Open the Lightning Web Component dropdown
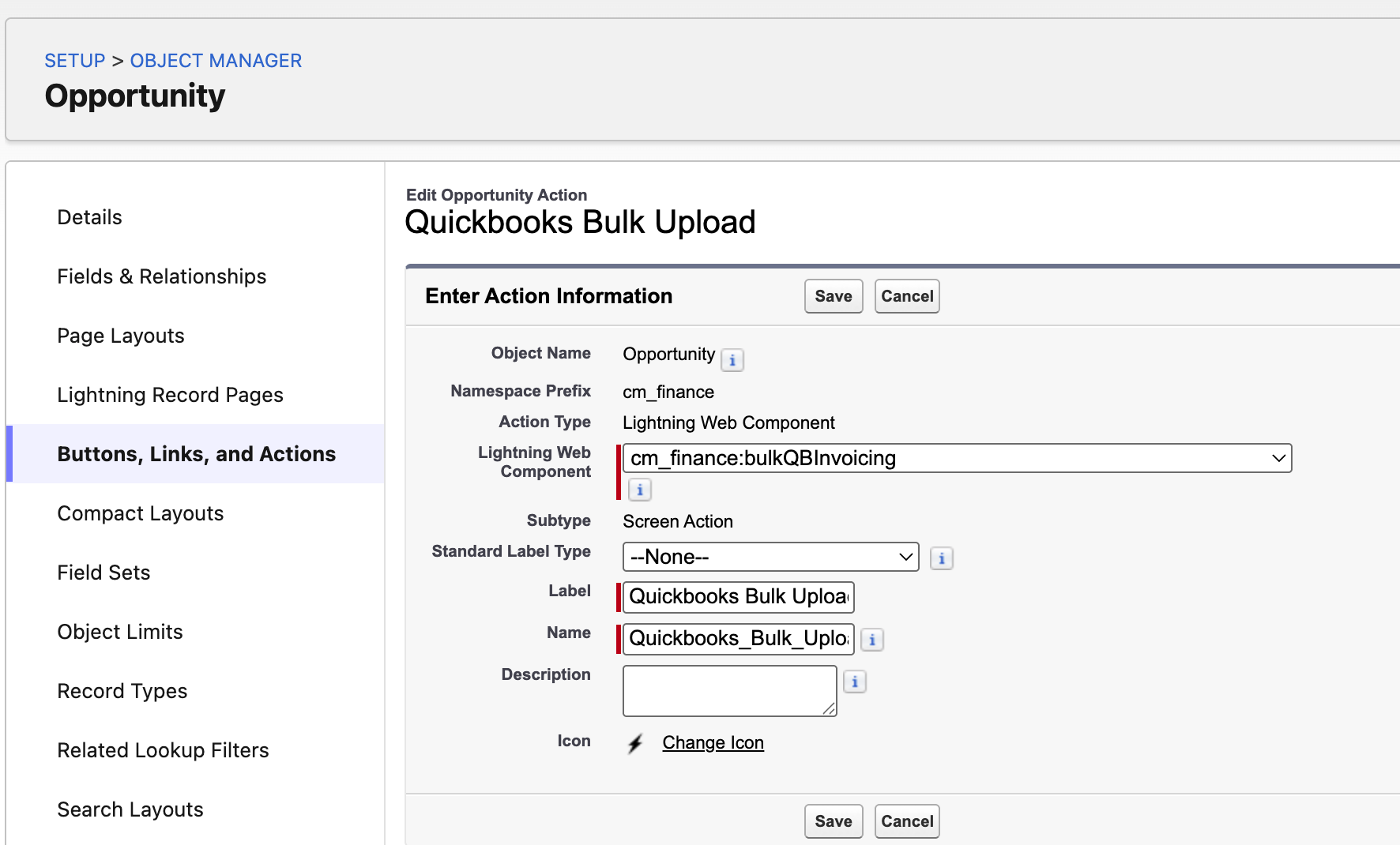Viewport: 1400px width, 845px height. click(957, 458)
